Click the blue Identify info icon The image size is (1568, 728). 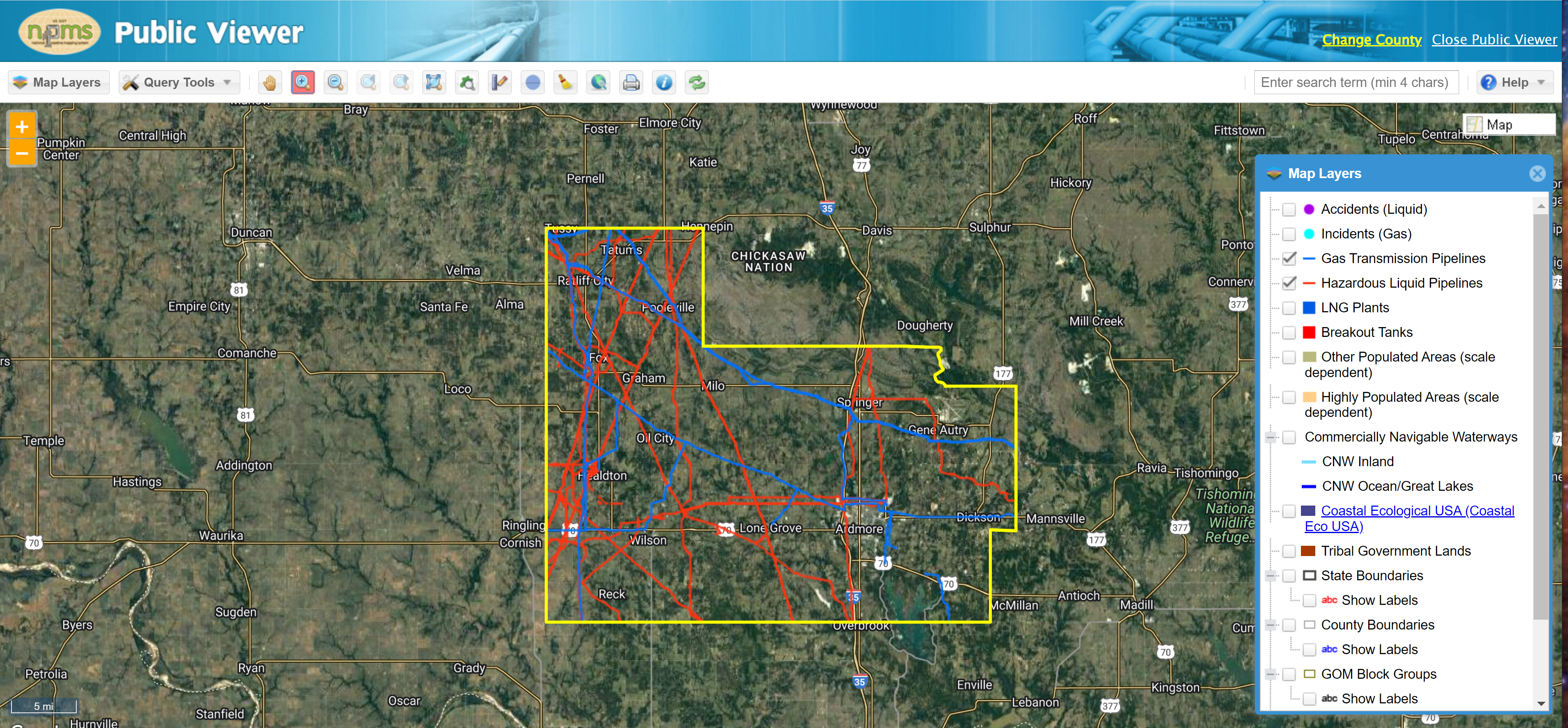664,82
